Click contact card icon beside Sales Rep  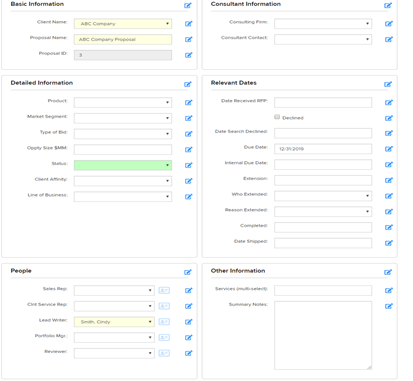164,290
